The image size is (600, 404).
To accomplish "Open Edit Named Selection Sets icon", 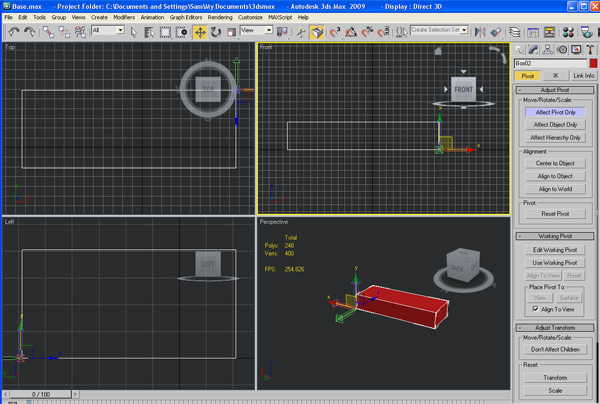I will [401, 32].
